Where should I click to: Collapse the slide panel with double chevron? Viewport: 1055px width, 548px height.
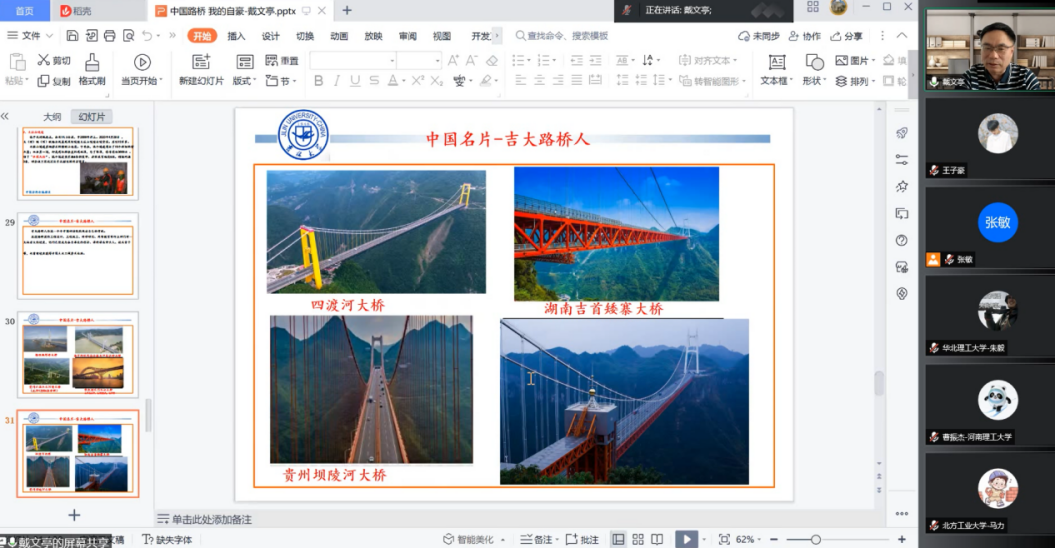(5, 116)
